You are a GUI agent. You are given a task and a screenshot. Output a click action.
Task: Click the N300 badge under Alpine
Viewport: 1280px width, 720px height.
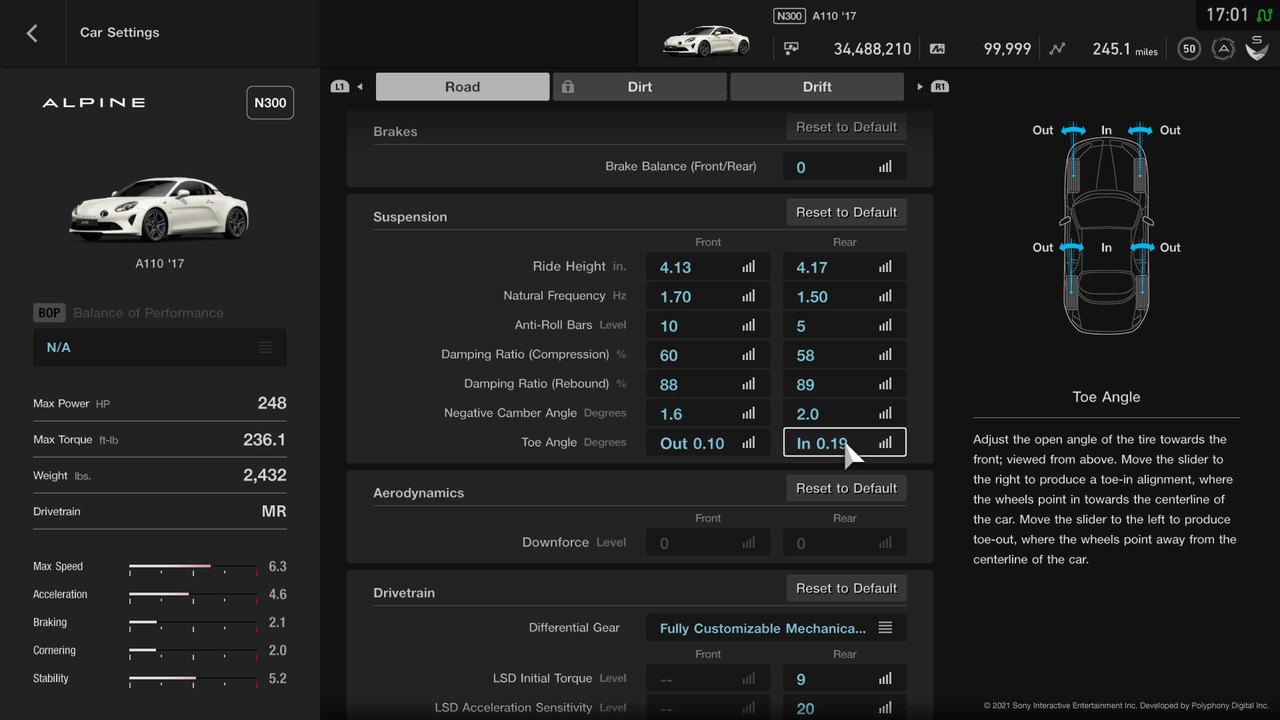pyautogui.click(x=270, y=103)
